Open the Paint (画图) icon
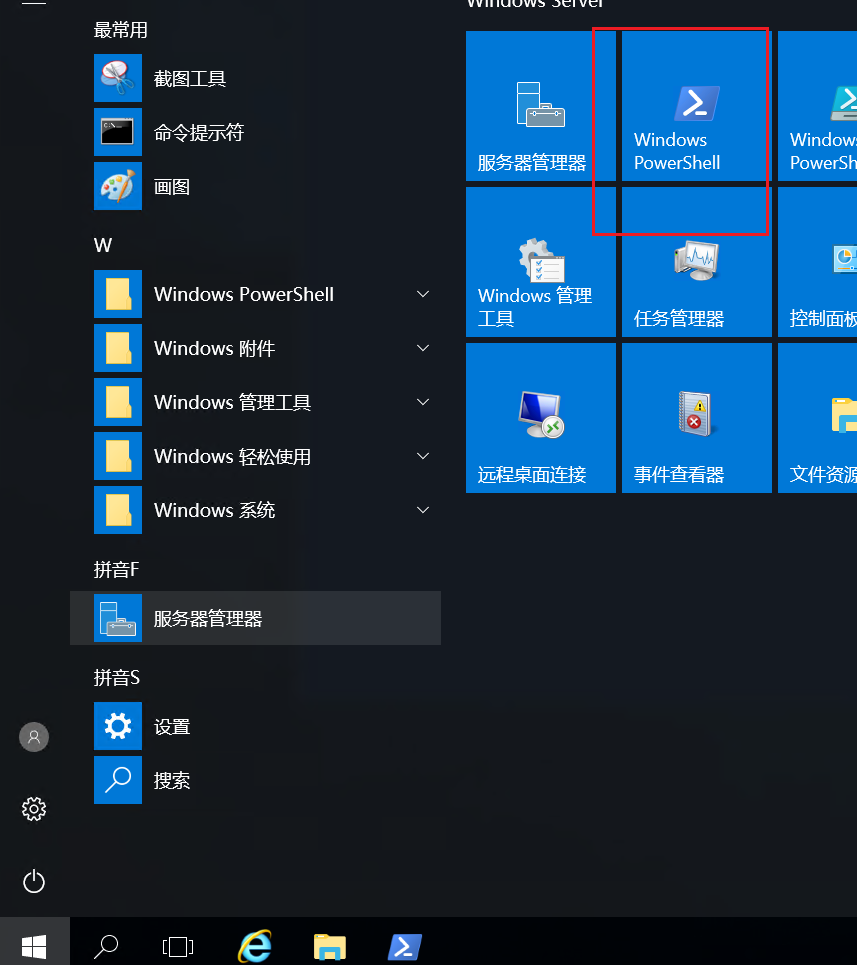The height and width of the screenshot is (965, 857). coord(118,186)
